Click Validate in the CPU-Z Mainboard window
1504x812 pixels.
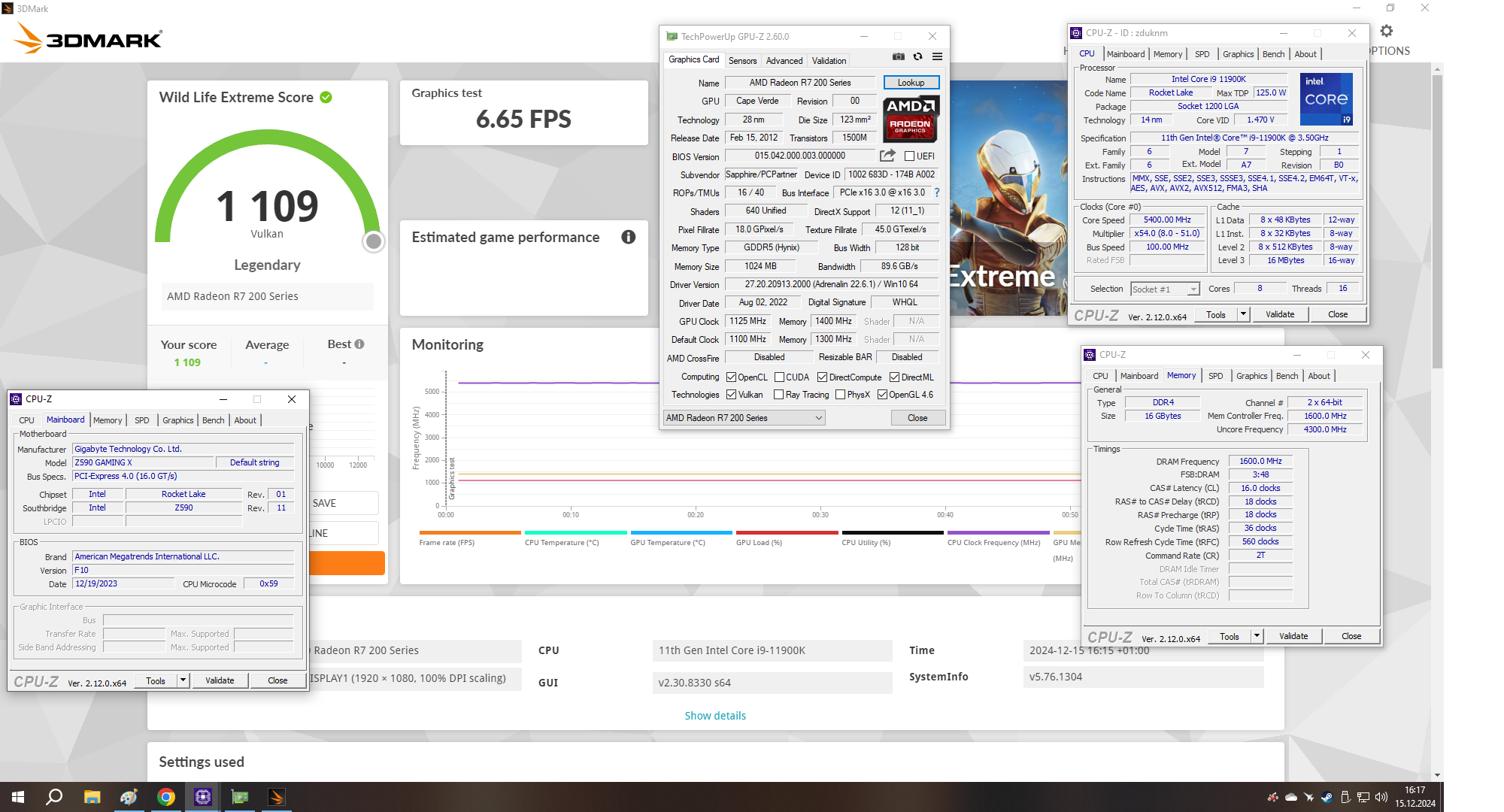[x=220, y=680]
